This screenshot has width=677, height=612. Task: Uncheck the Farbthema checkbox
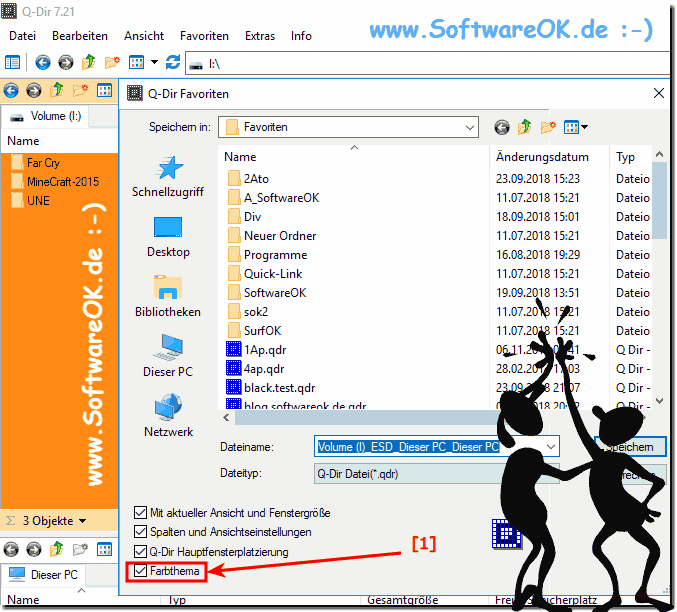click(140, 571)
